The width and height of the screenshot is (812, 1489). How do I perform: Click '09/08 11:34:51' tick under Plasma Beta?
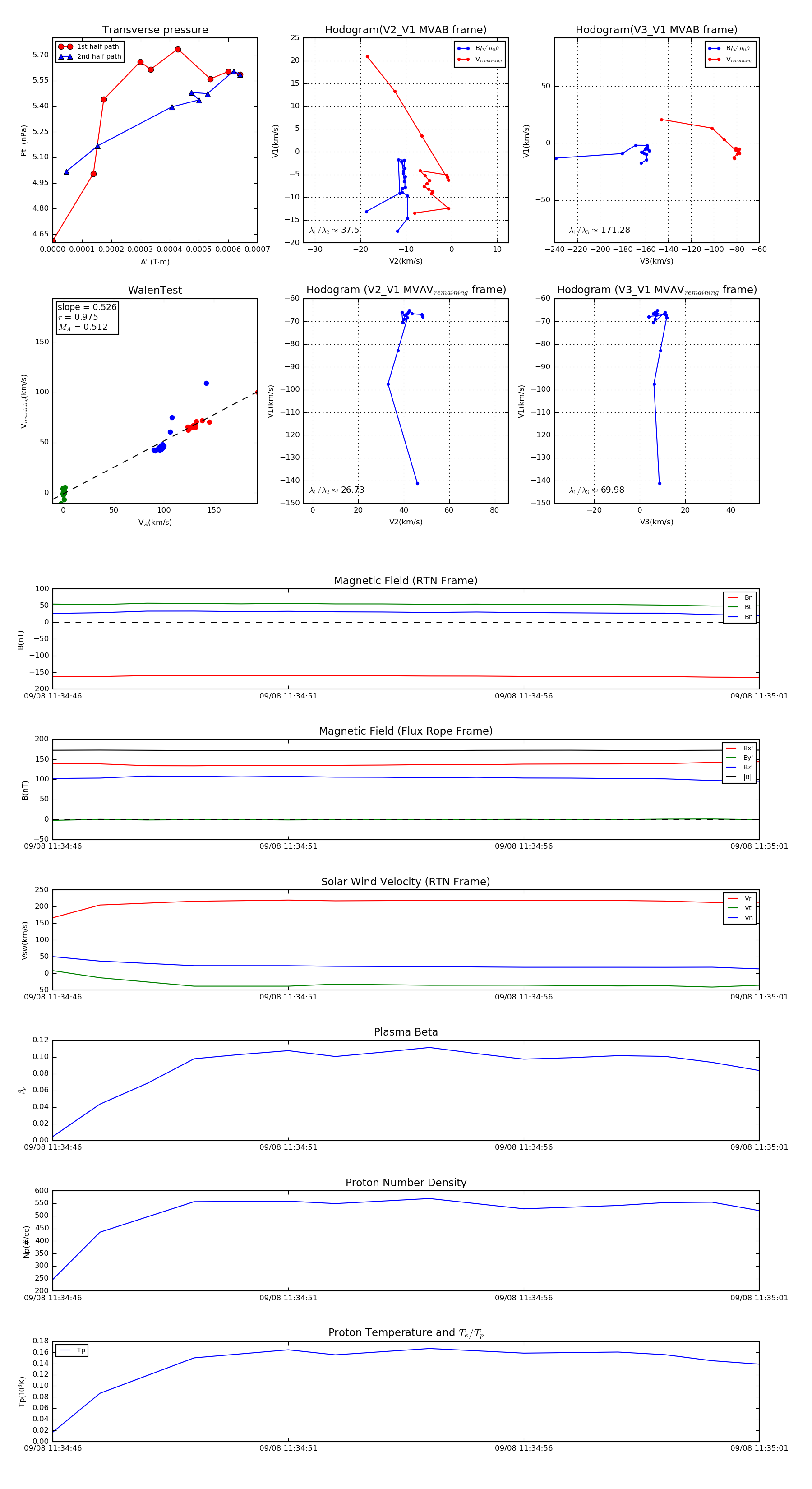pos(288,1147)
